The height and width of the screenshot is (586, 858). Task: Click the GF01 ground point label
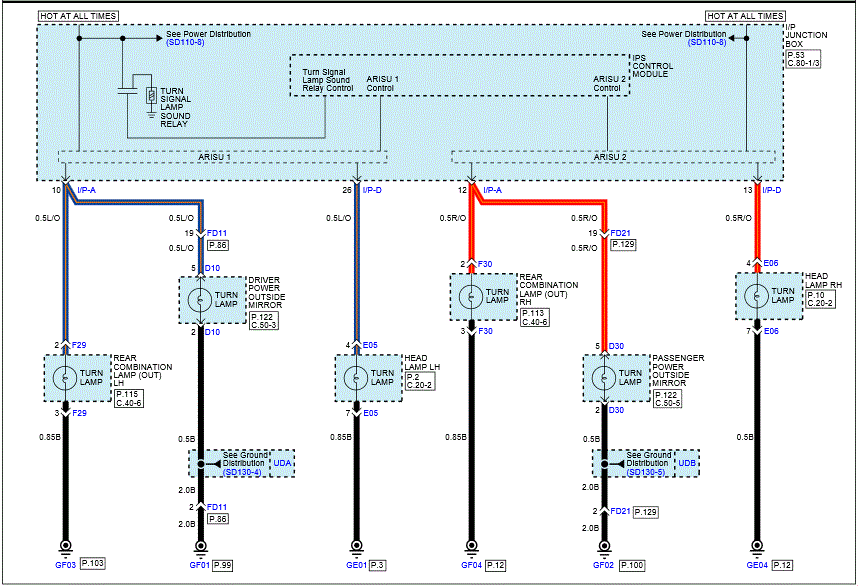click(x=200, y=565)
